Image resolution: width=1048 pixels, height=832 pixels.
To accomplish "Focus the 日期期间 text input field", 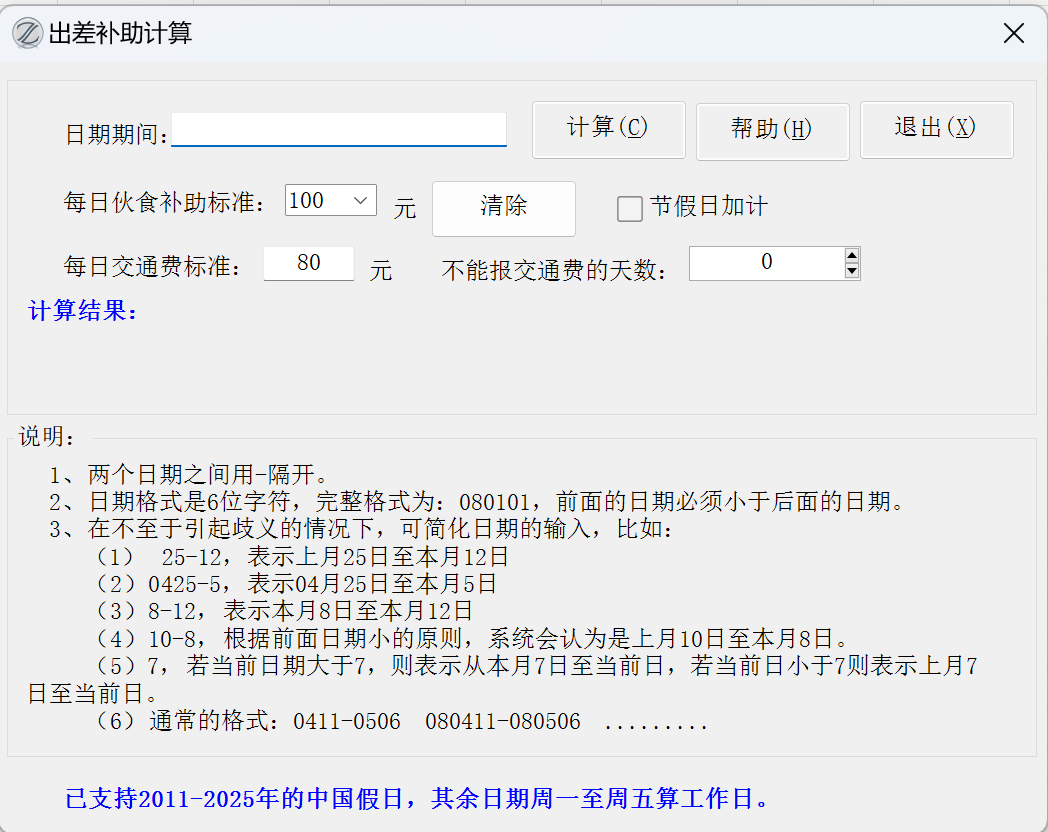I will coord(339,130).
